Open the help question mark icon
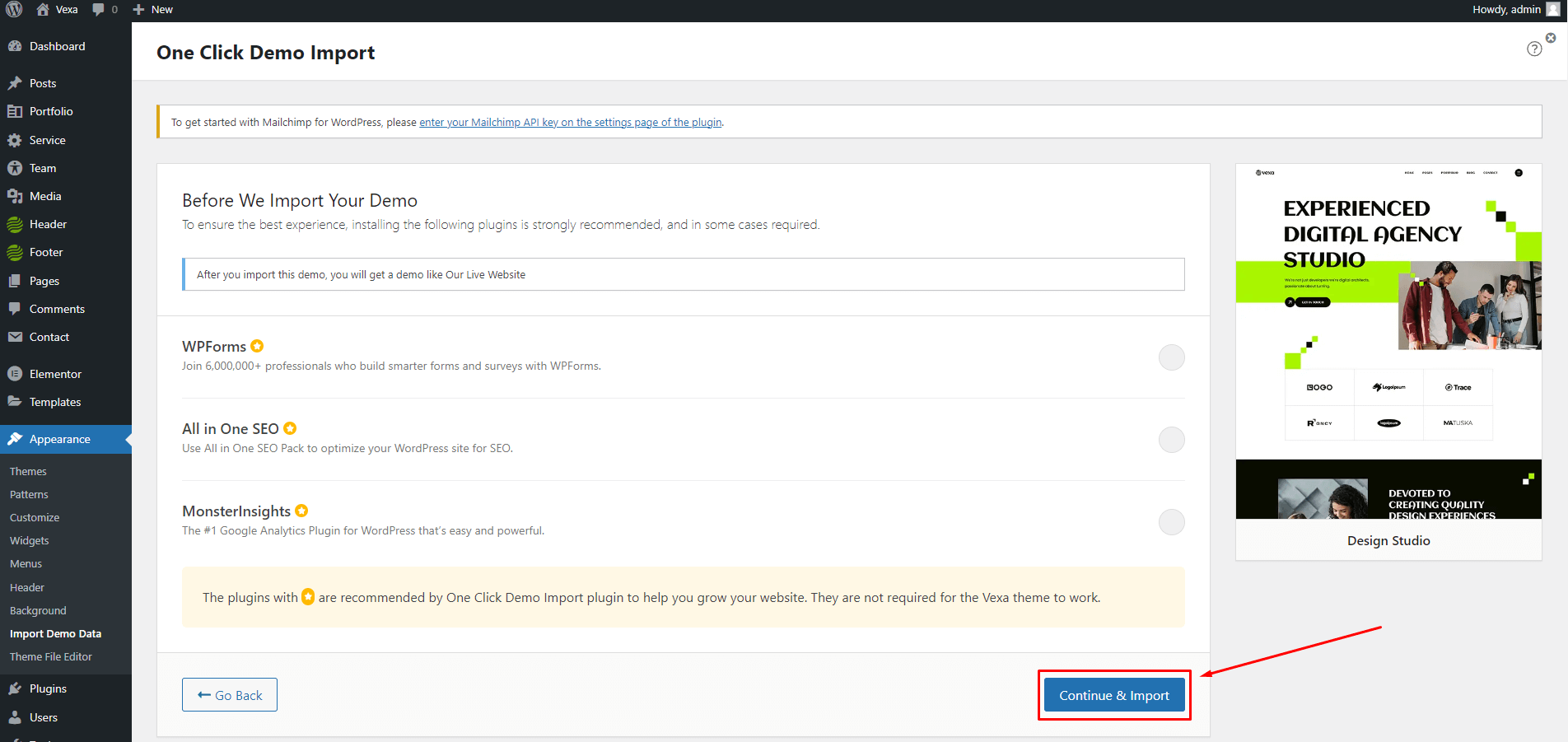 coord(1534,49)
